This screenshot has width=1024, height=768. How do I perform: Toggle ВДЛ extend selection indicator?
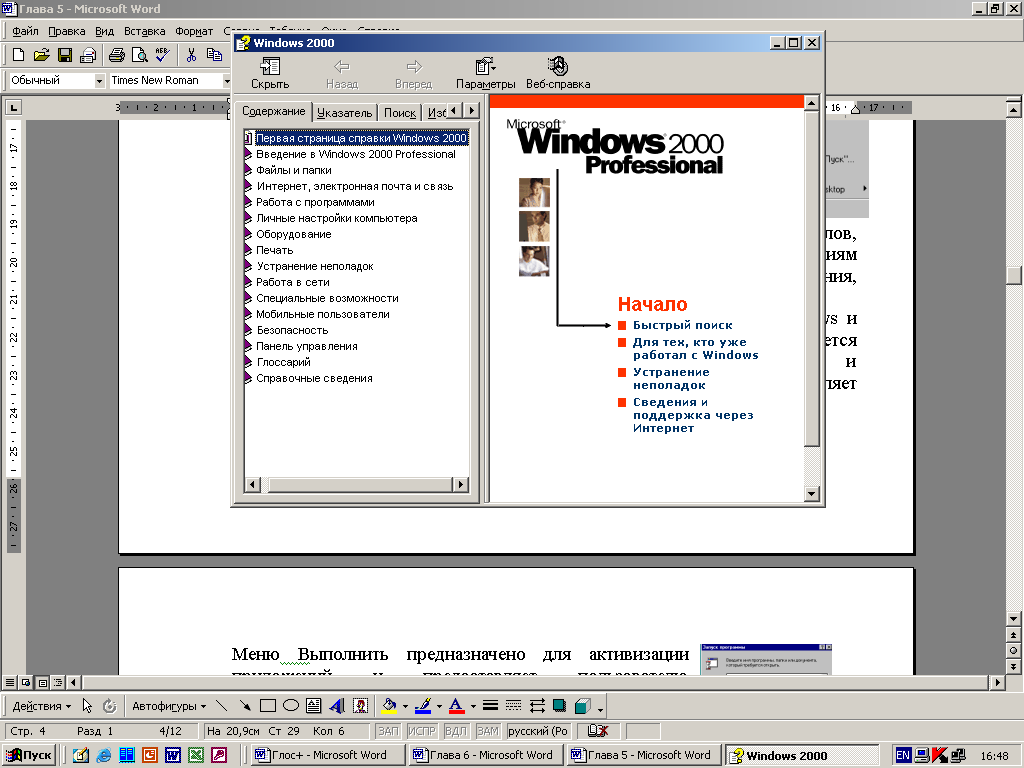pyautogui.click(x=456, y=731)
